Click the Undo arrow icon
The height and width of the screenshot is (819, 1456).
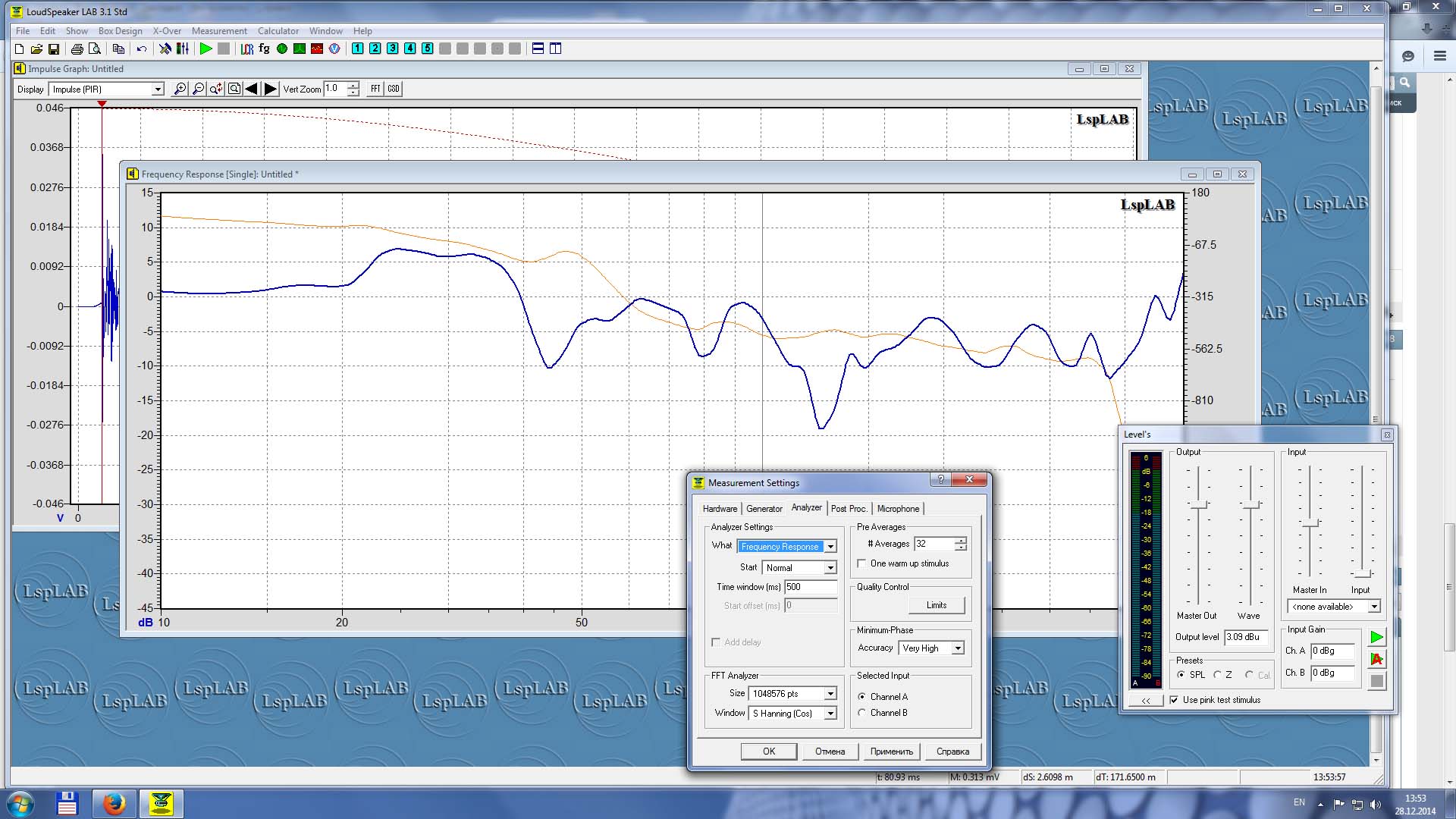tap(142, 49)
